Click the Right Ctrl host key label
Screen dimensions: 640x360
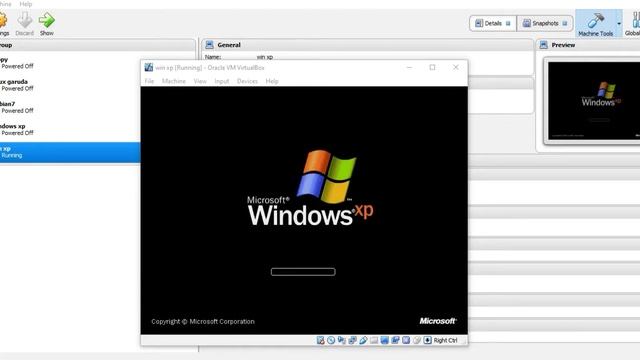coord(445,340)
